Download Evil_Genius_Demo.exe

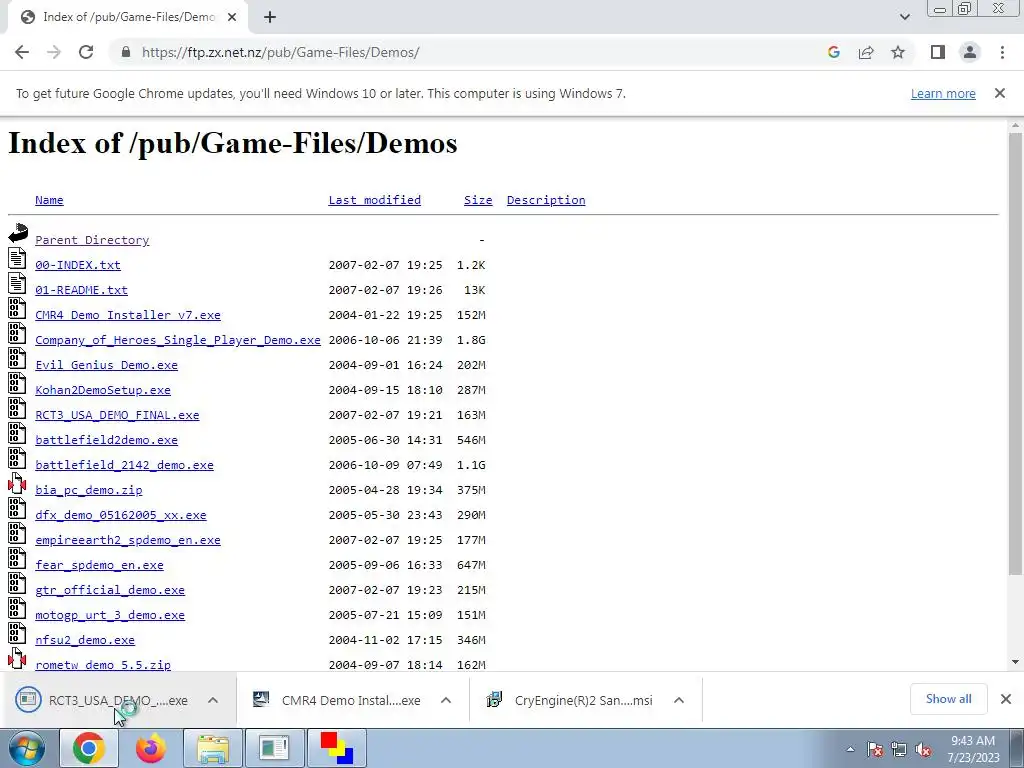tap(106, 364)
